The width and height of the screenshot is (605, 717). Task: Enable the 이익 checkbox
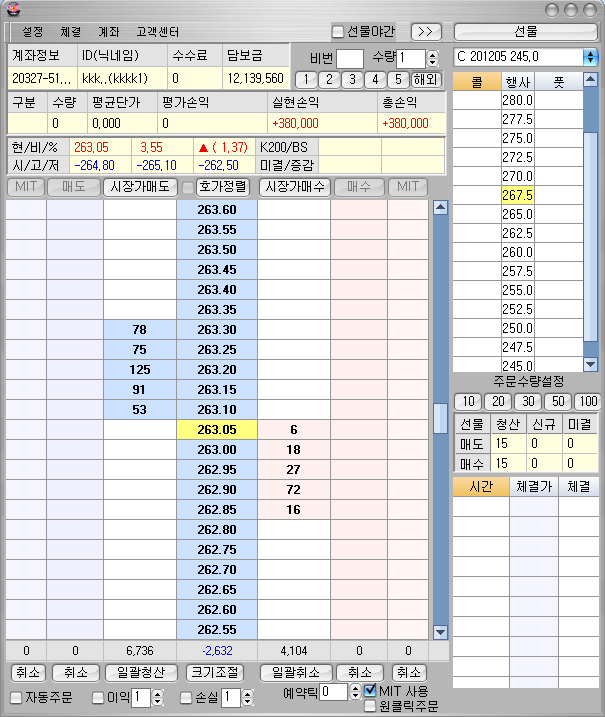(97, 698)
